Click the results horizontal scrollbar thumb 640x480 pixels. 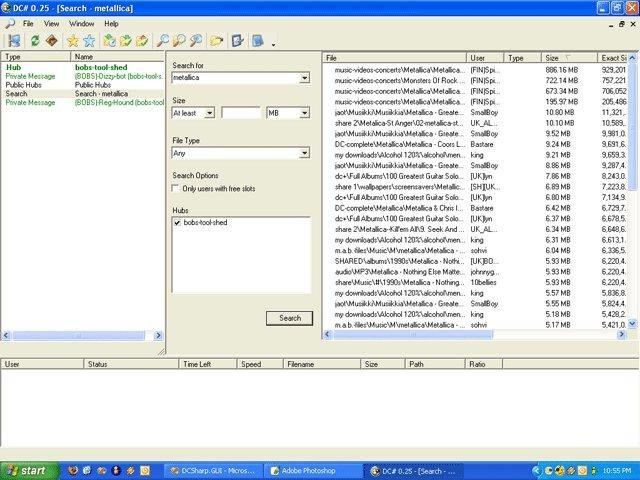tap(413, 335)
